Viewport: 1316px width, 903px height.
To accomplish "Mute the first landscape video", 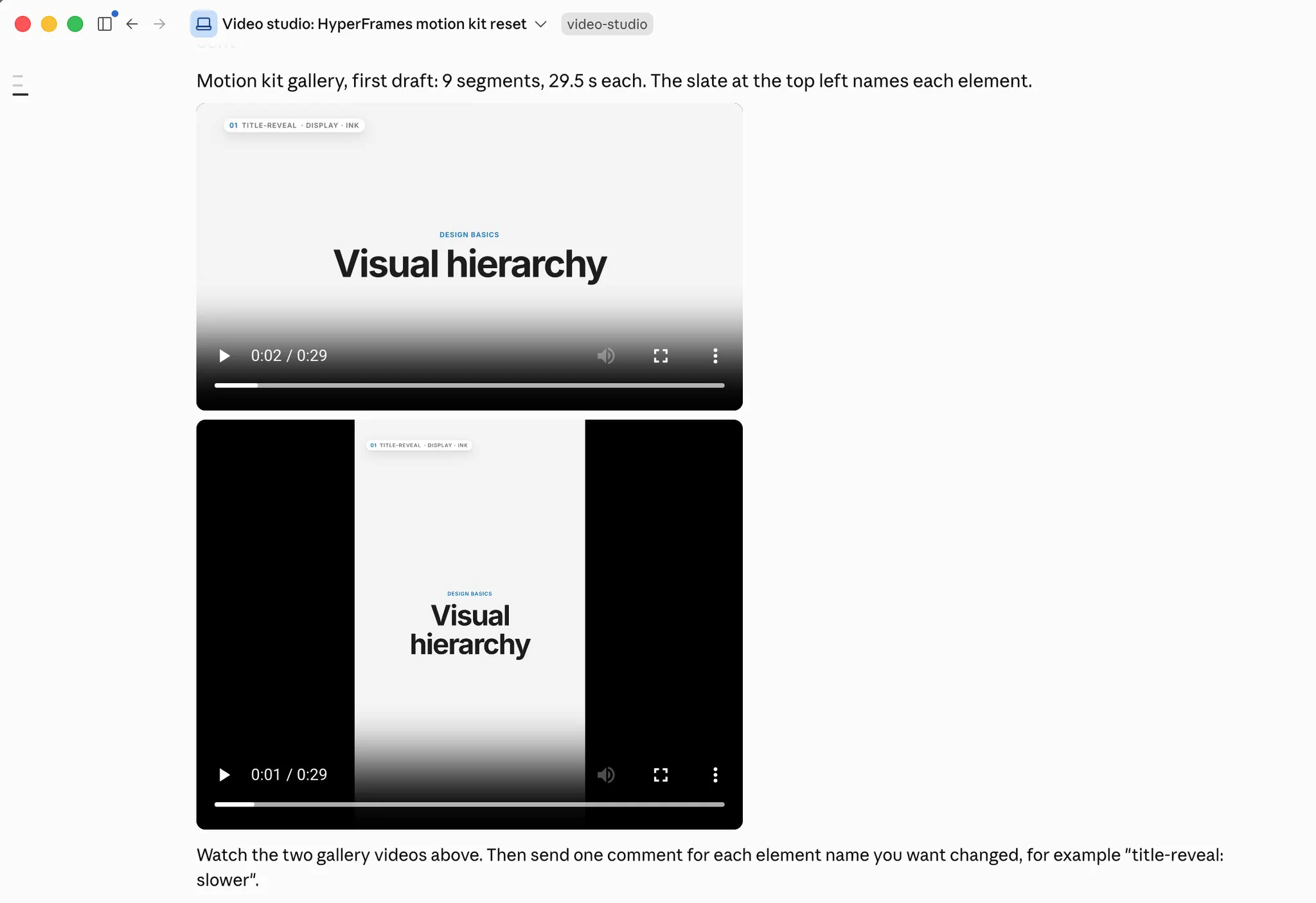I will (x=606, y=355).
